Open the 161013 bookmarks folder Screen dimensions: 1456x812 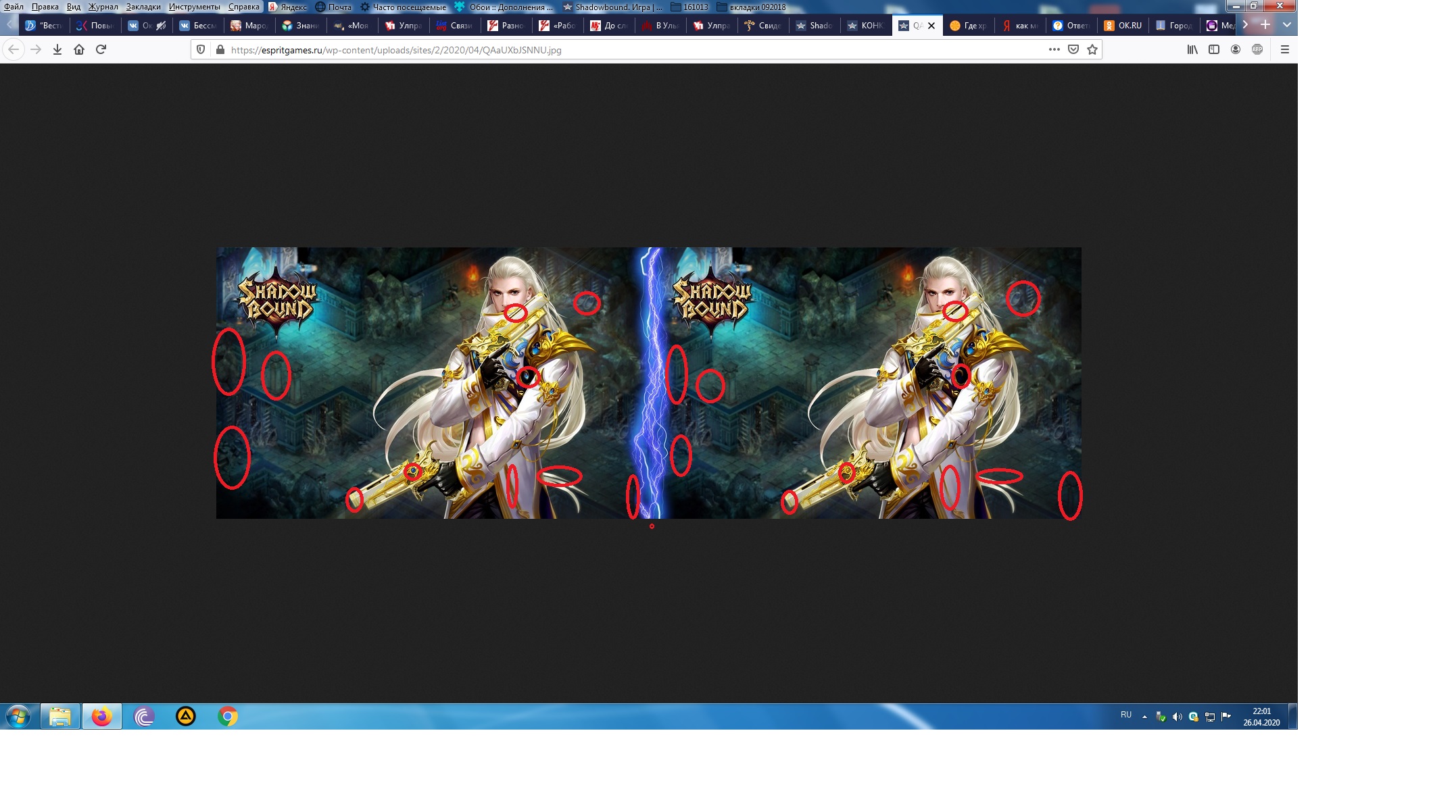pyautogui.click(x=689, y=7)
